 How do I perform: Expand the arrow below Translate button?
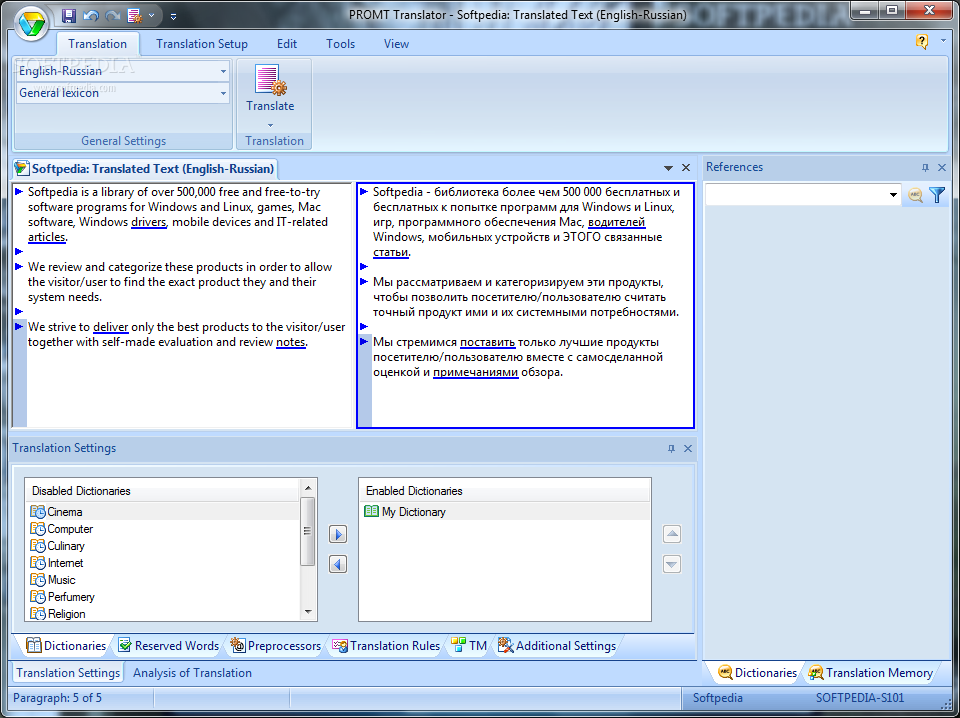coord(271,125)
